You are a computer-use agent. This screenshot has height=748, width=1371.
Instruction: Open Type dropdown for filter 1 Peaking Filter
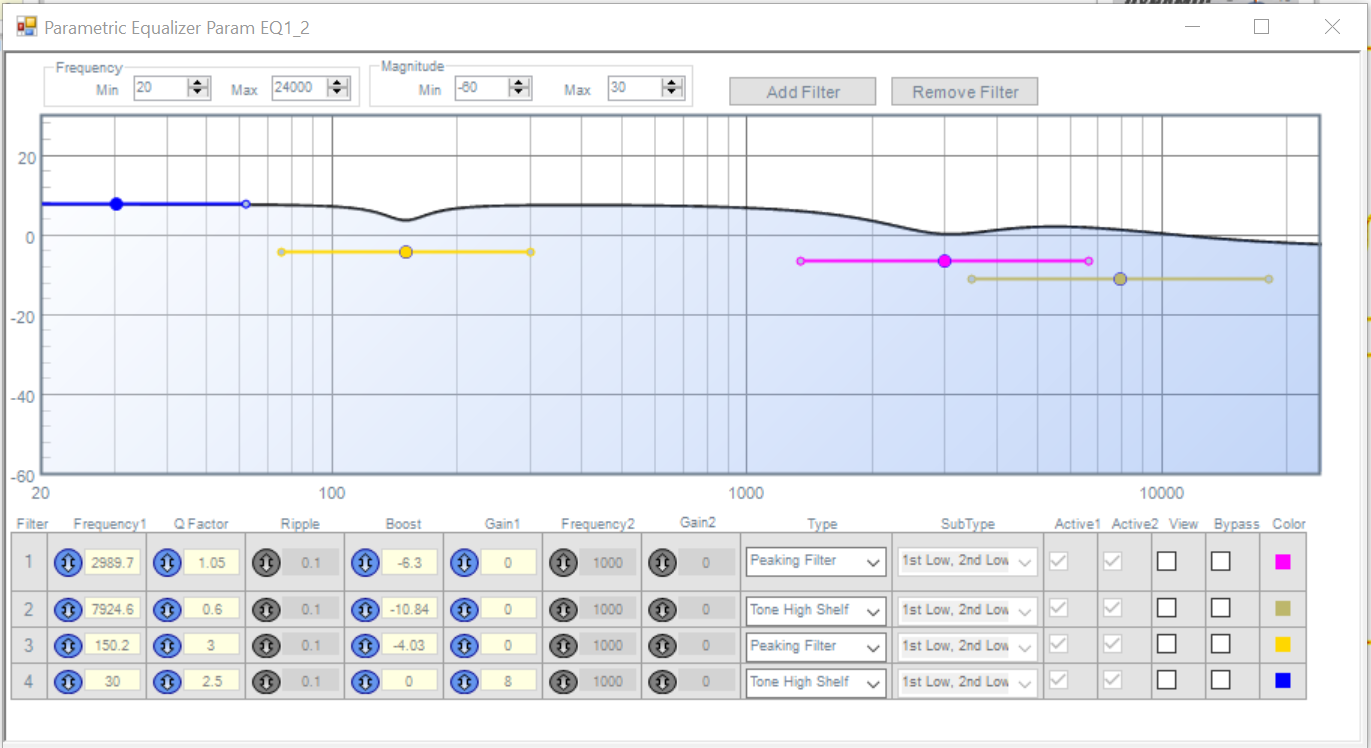(x=815, y=562)
